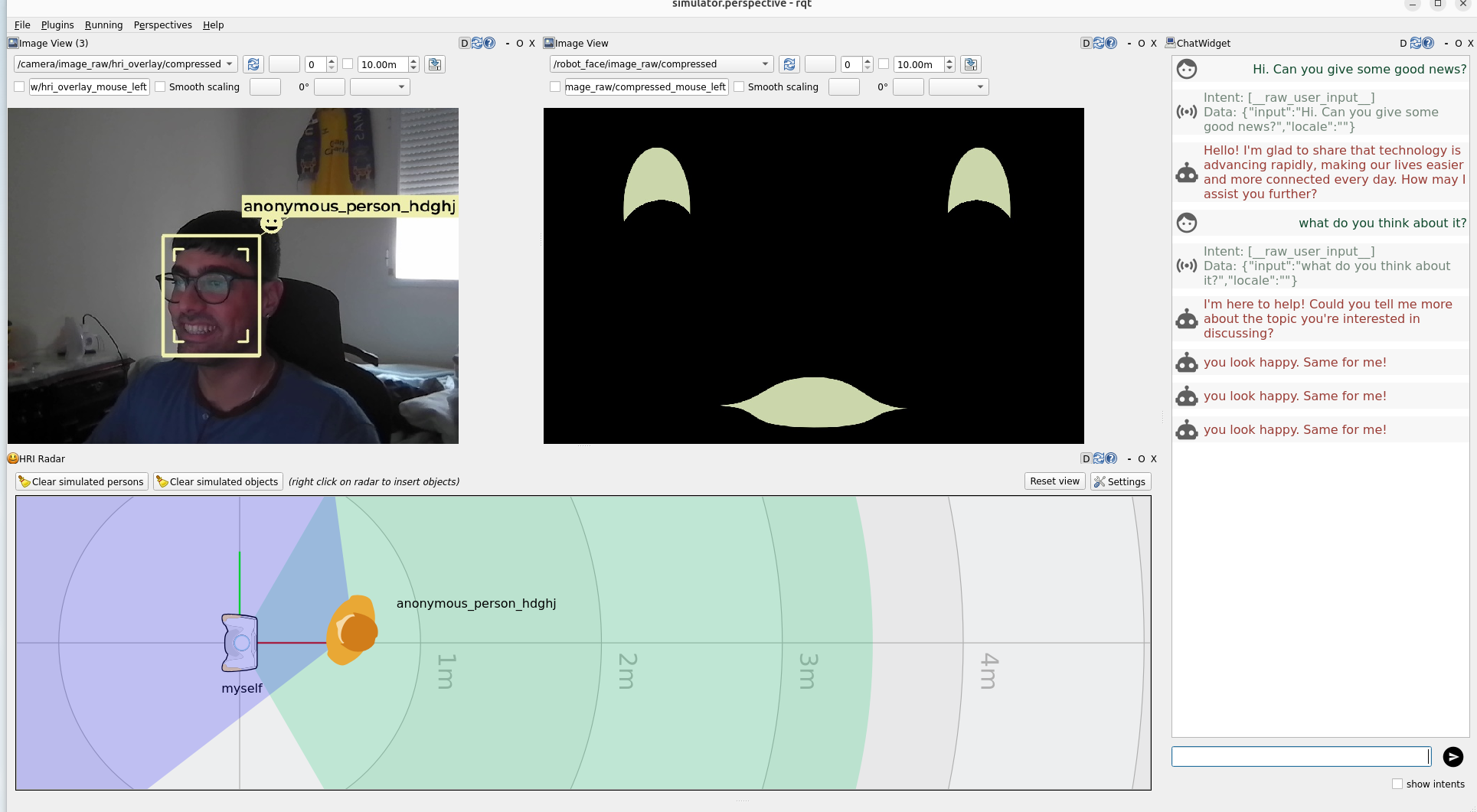This screenshot has height=812, width=1477.
Task: Open /camera/image_raw/hri_overlay/compressed topic dropdown
Action: coord(126,64)
